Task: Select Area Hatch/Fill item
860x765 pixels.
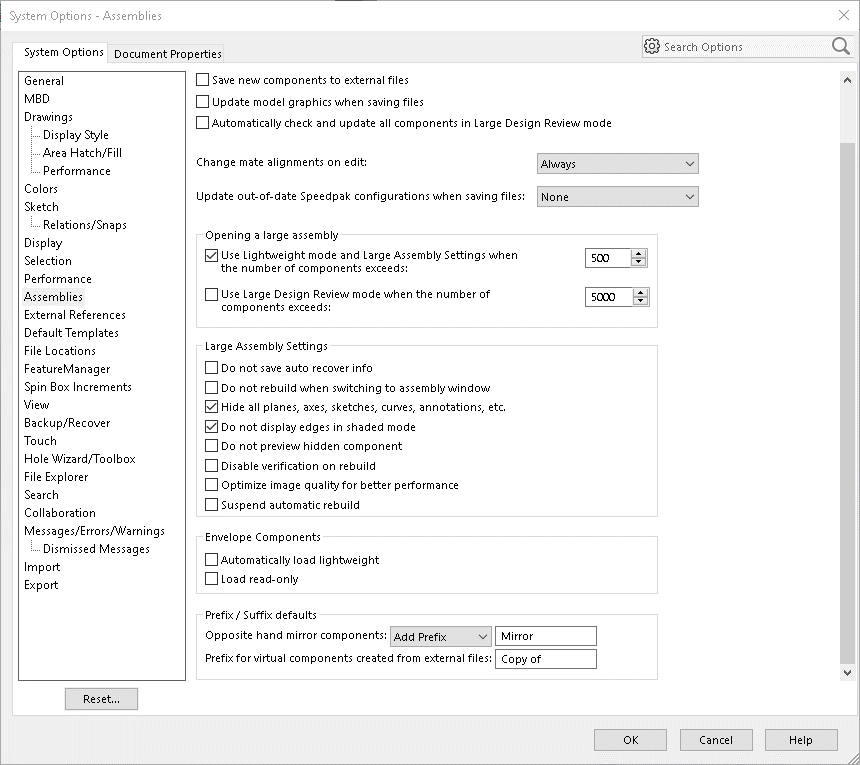Action: [82, 153]
